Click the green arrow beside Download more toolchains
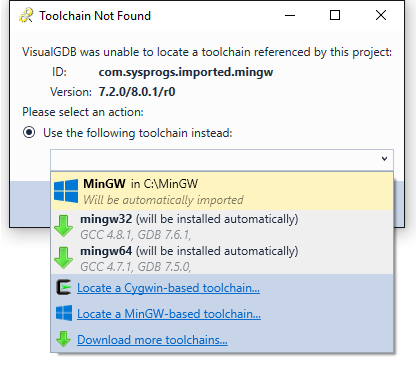The image size is (416, 367). 63,339
